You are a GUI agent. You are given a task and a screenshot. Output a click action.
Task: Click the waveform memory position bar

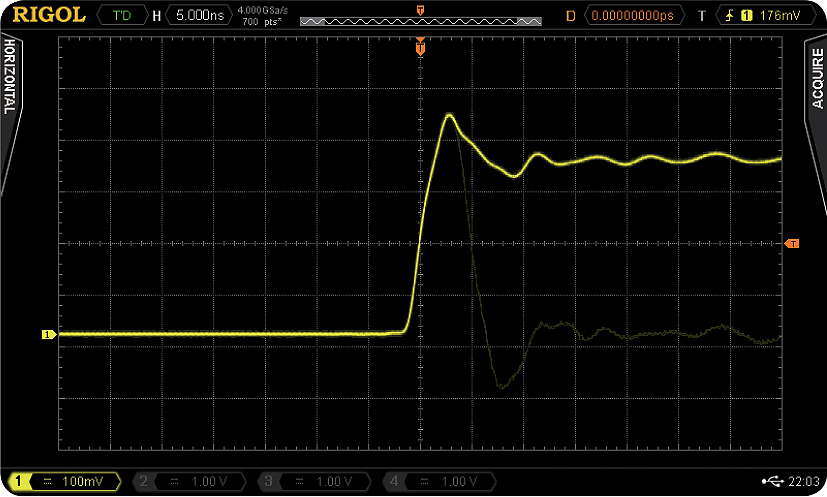pyautogui.click(x=420, y=21)
